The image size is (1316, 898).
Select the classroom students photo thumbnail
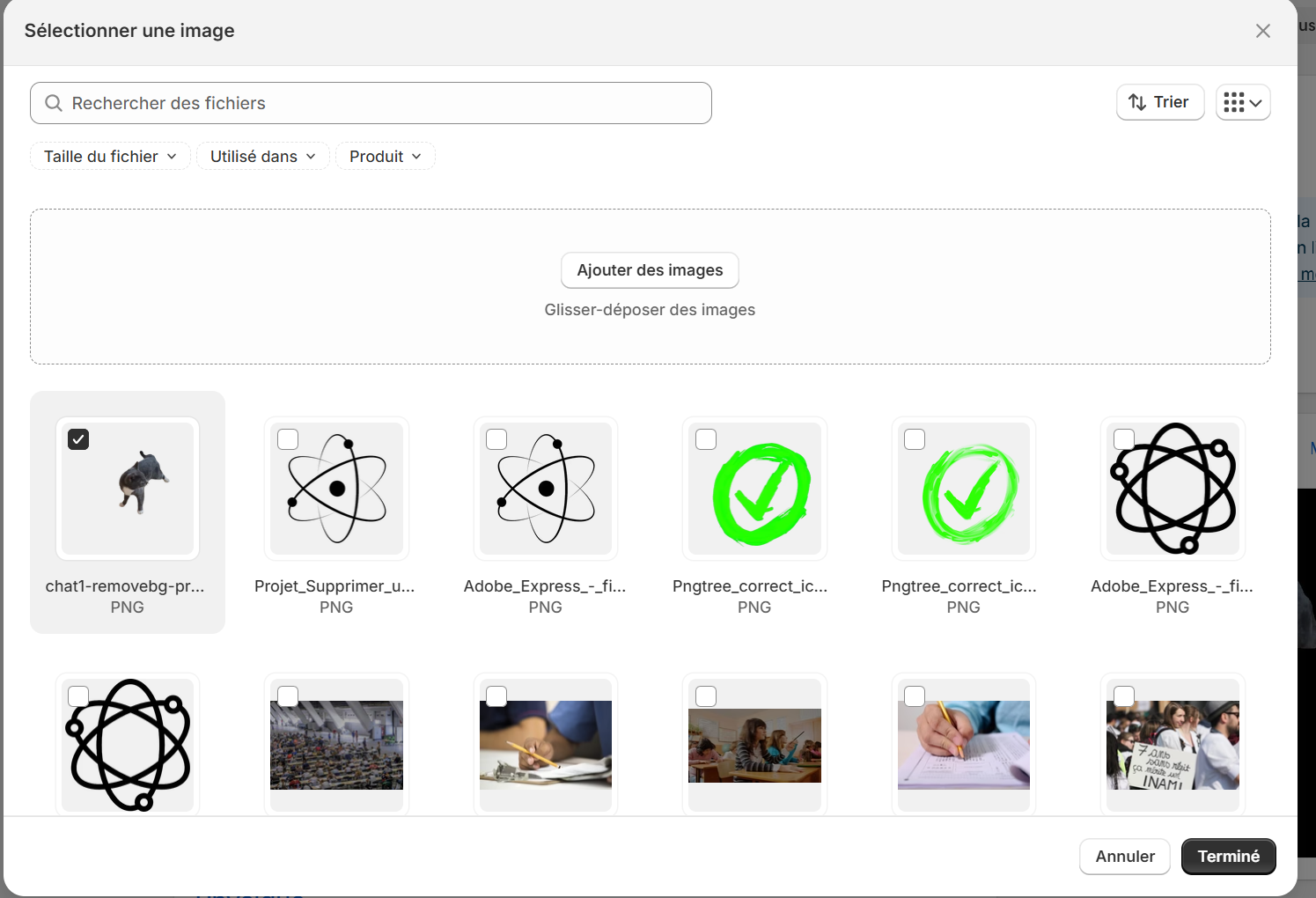tap(754, 745)
